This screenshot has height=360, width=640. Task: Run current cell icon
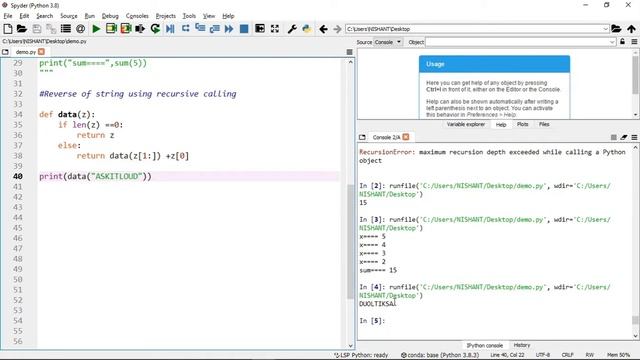(111, 29)
